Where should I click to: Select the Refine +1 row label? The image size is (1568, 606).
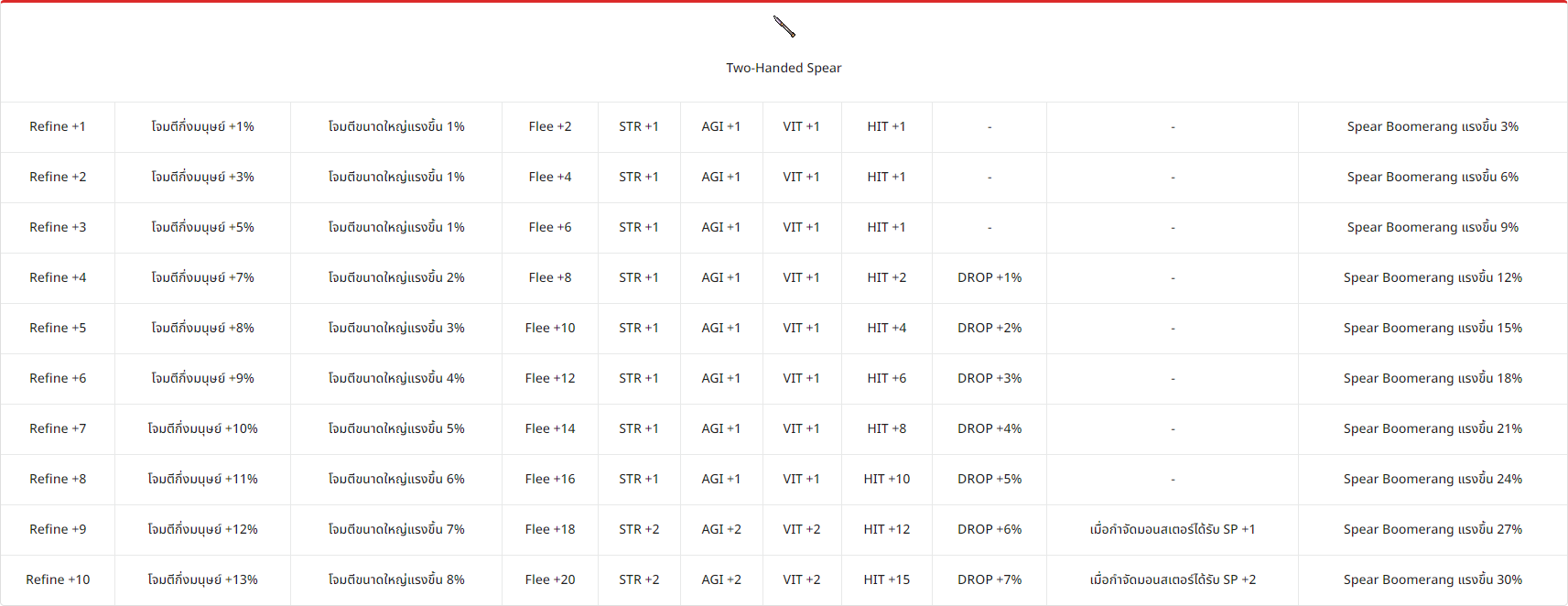58,126
